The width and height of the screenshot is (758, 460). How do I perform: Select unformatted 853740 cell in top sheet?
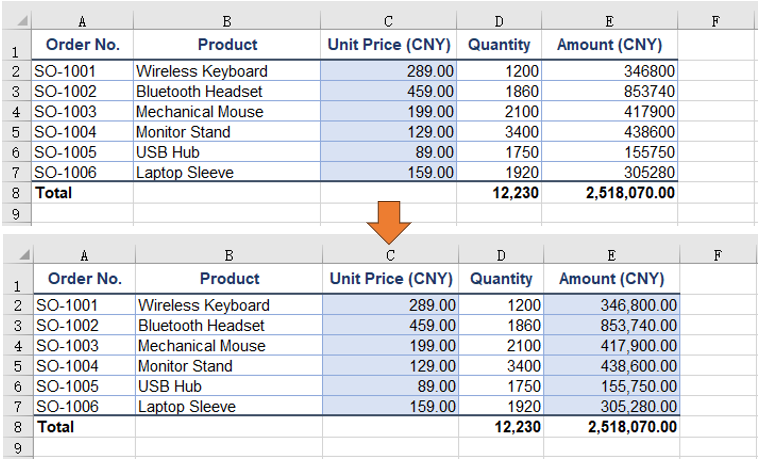click(610, 91)
